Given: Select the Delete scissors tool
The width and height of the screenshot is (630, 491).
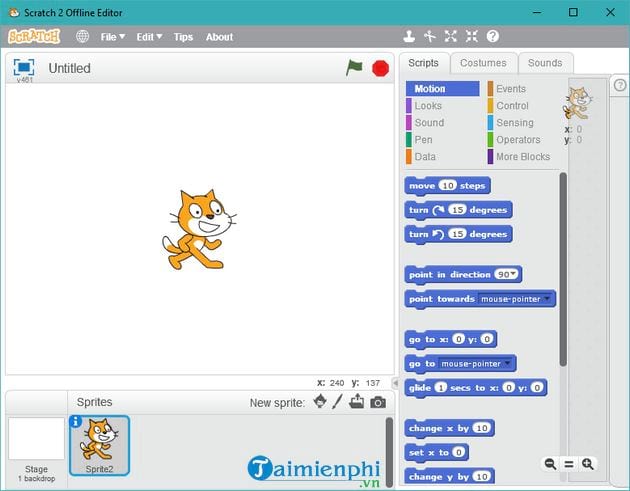Looking at the screenshot, I should click(x=430, y=37).
